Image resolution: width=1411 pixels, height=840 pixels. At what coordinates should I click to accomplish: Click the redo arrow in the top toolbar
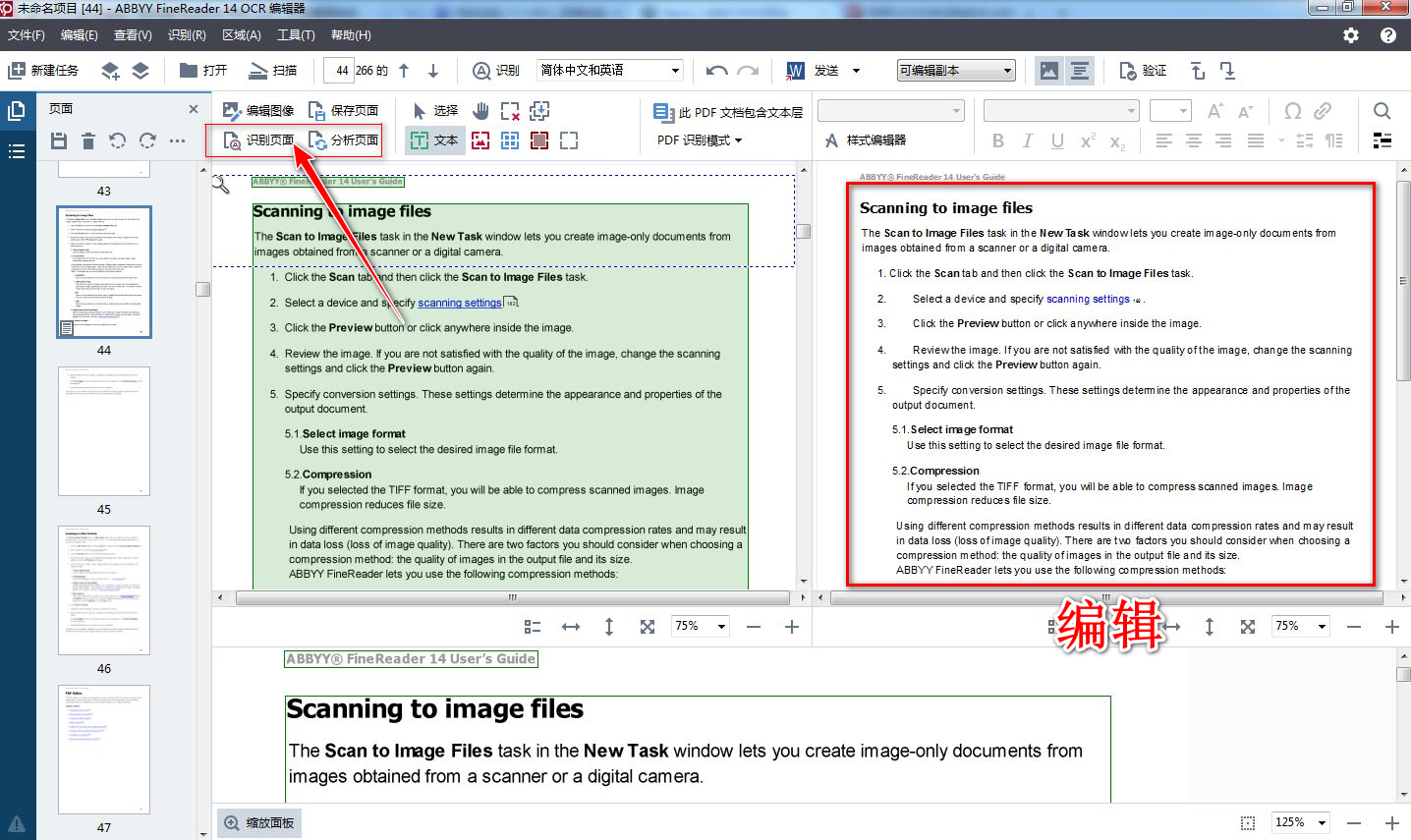(749, 71)
